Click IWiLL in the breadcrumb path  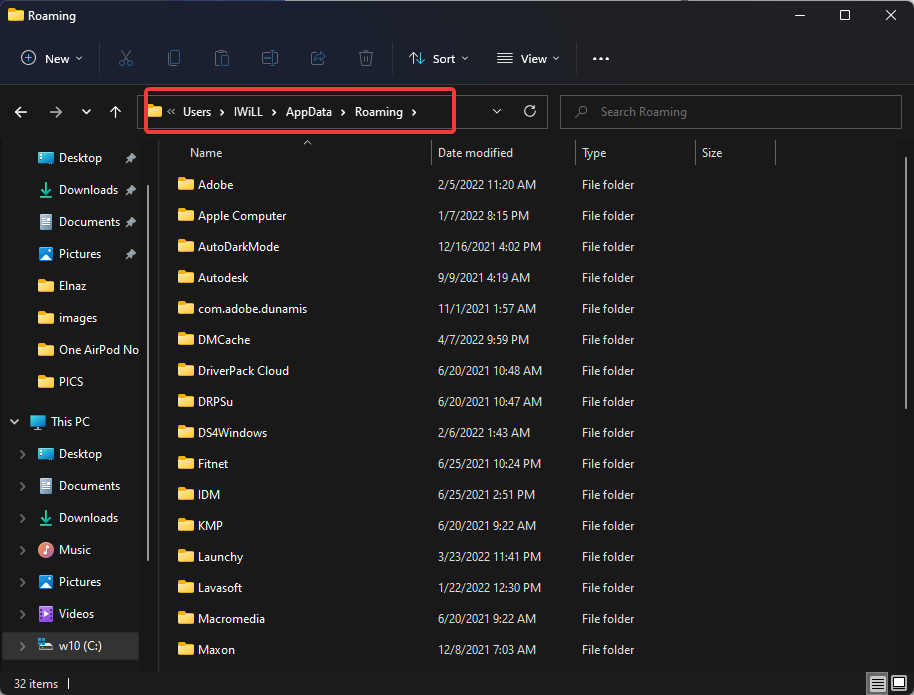248,112
